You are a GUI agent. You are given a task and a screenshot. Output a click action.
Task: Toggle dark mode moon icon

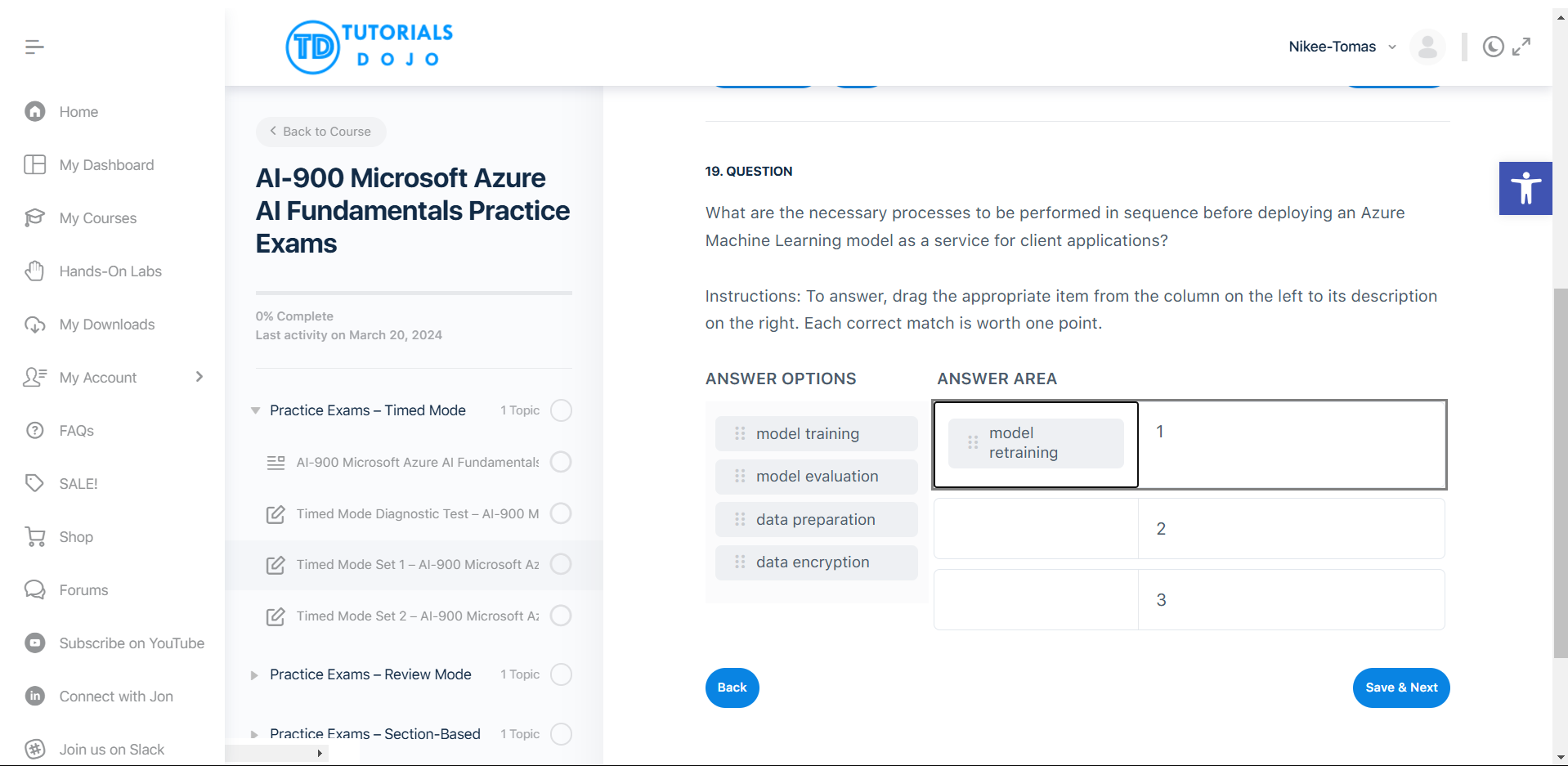tap(1493, 47)
